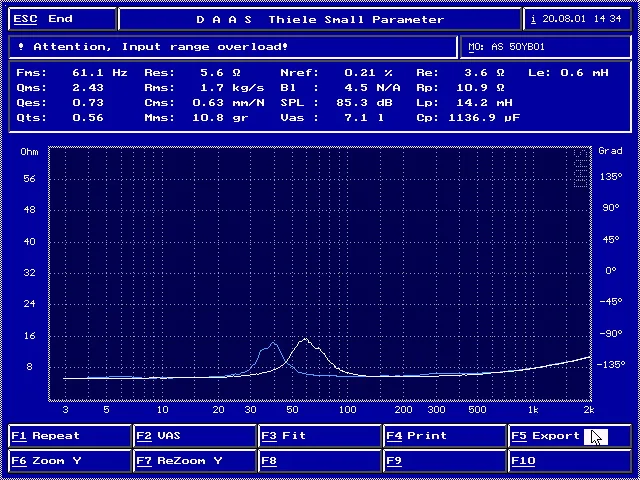Click the date and time info box
This screenshot has width=640, height=480.
pos(578,19)
